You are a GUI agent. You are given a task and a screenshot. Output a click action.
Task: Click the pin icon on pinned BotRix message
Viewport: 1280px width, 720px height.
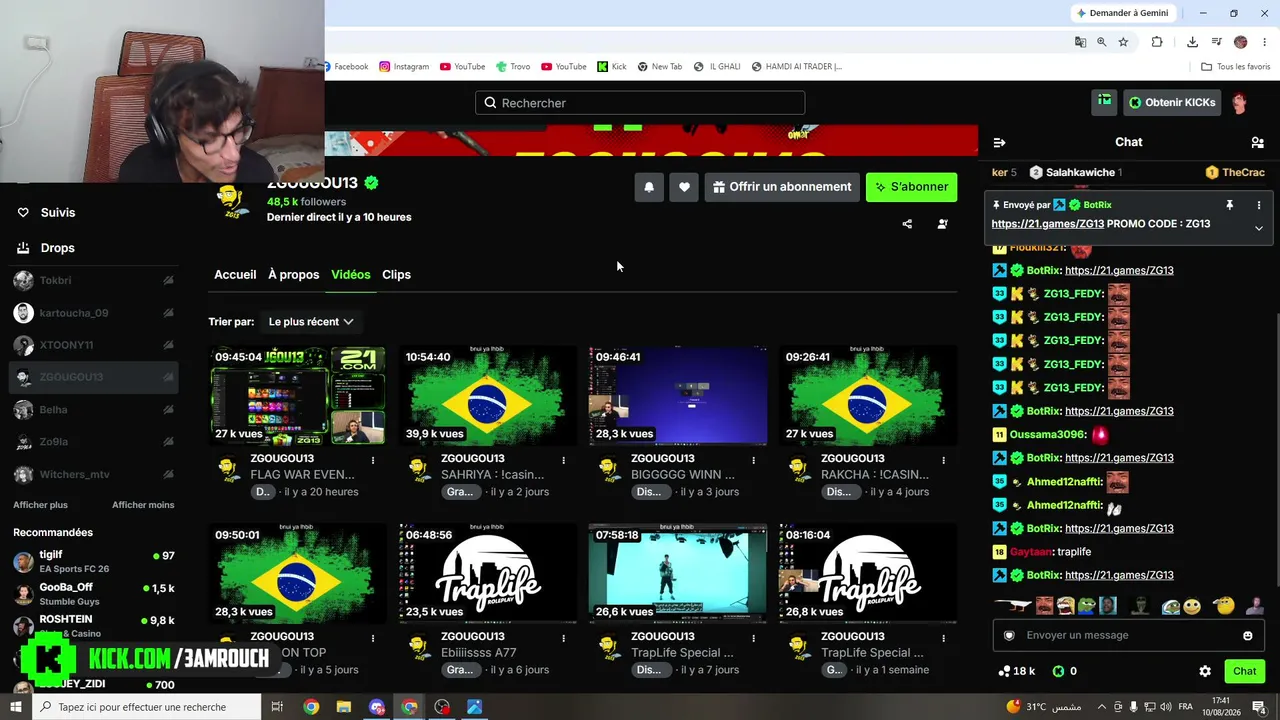point(1230,205)
